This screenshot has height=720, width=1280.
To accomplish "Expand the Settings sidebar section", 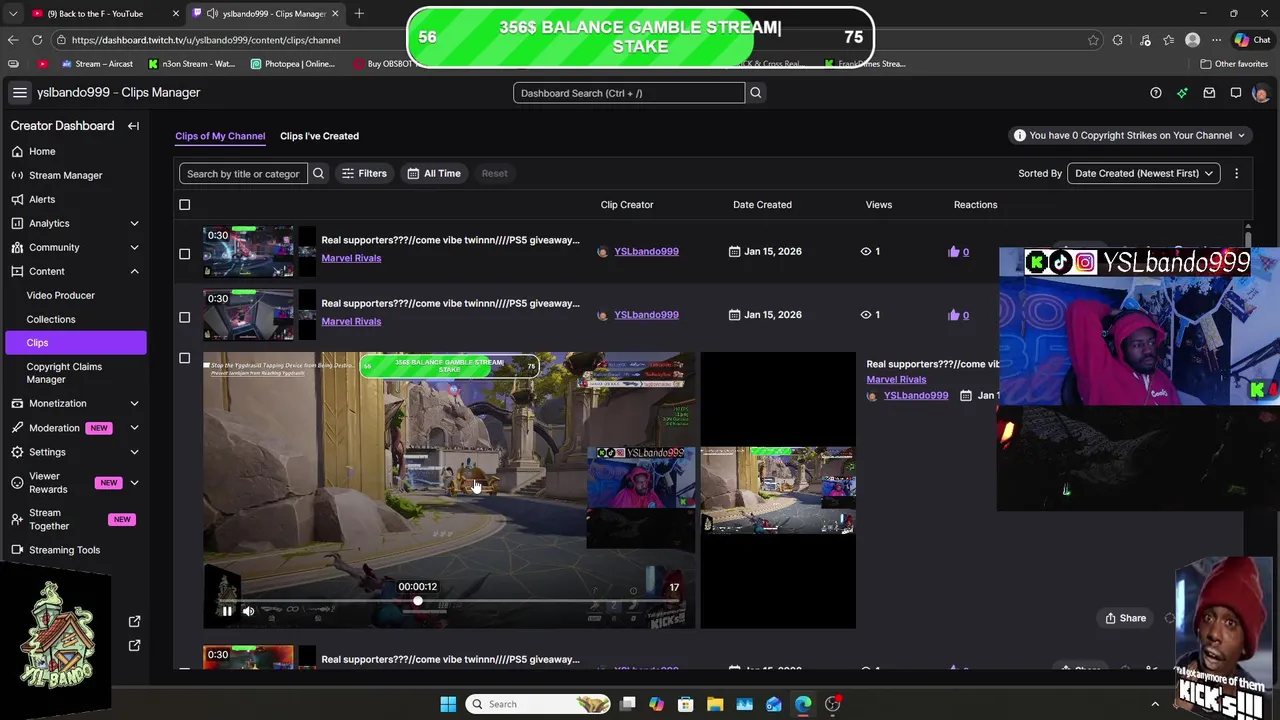I will [x=134, y=452].
